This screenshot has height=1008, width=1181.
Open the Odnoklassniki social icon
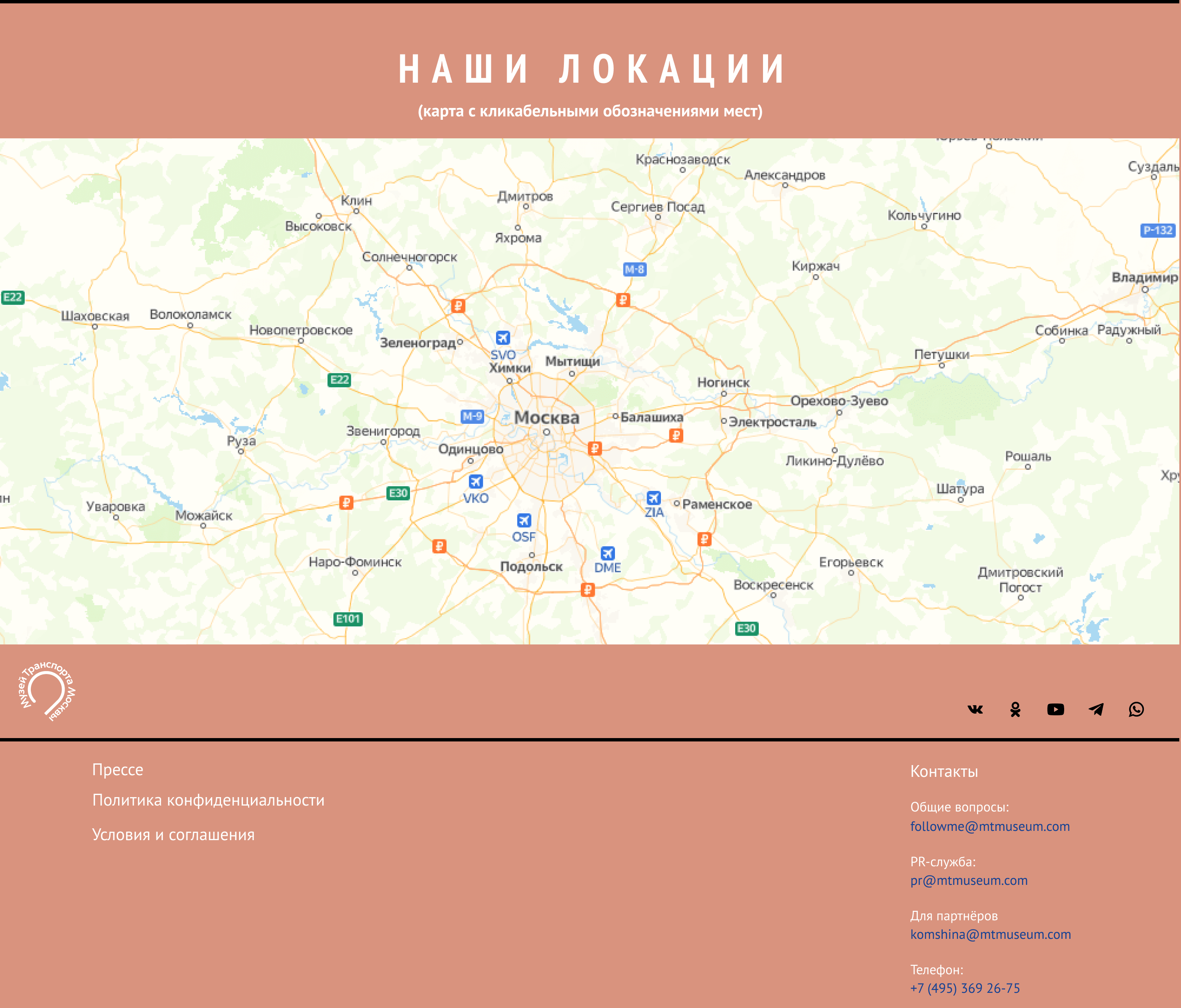pyautogui.click(x=1015, y=709)
